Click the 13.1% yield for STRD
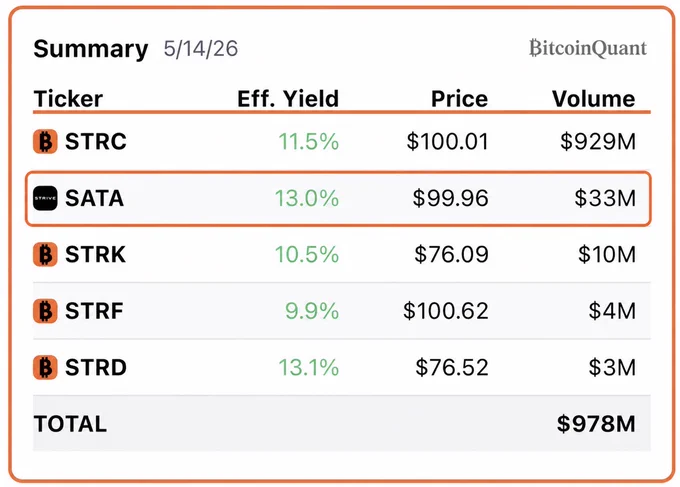Screen dimensions: 680x487 pos(308,367)
